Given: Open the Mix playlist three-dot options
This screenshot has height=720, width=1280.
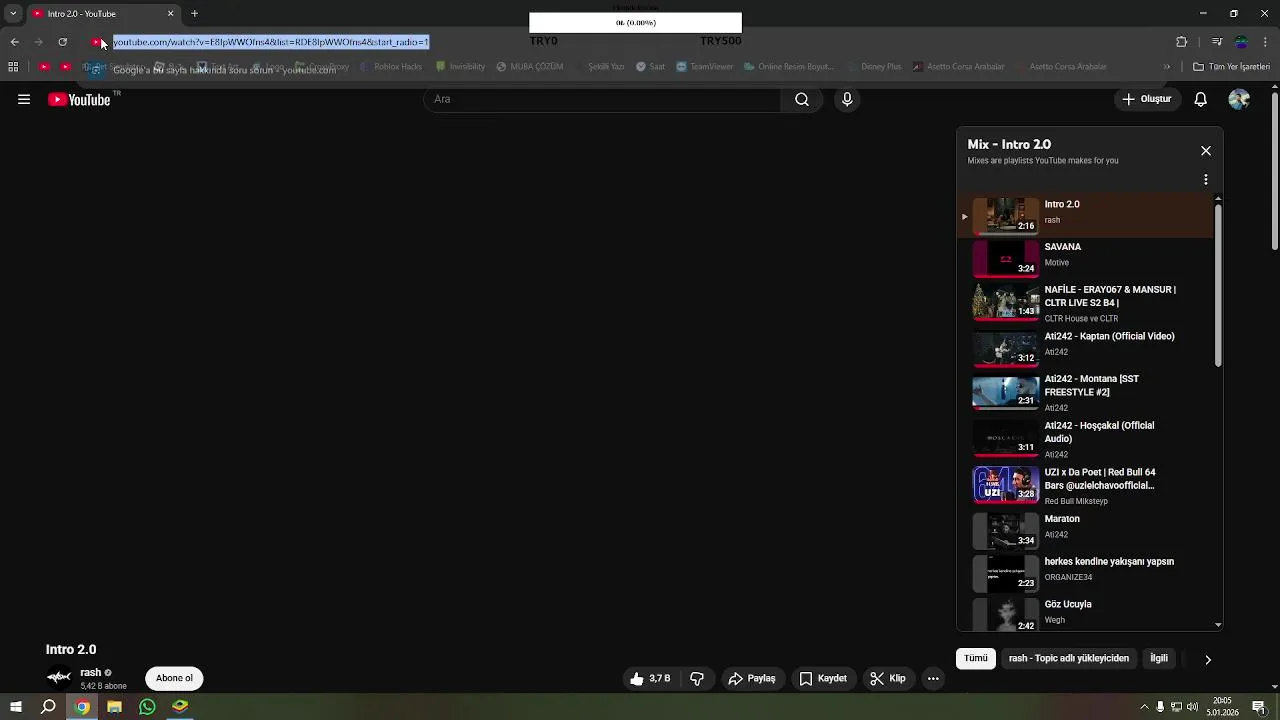Looking at the screenshot, I should pos(1206,180).
